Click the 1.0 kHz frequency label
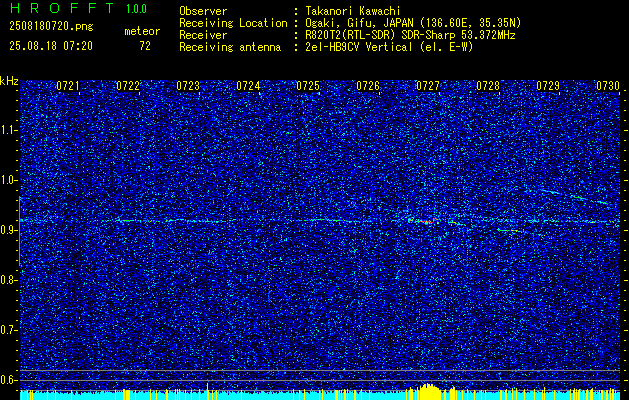This screenshot has width=629, height=400. (x=8, y=180)
